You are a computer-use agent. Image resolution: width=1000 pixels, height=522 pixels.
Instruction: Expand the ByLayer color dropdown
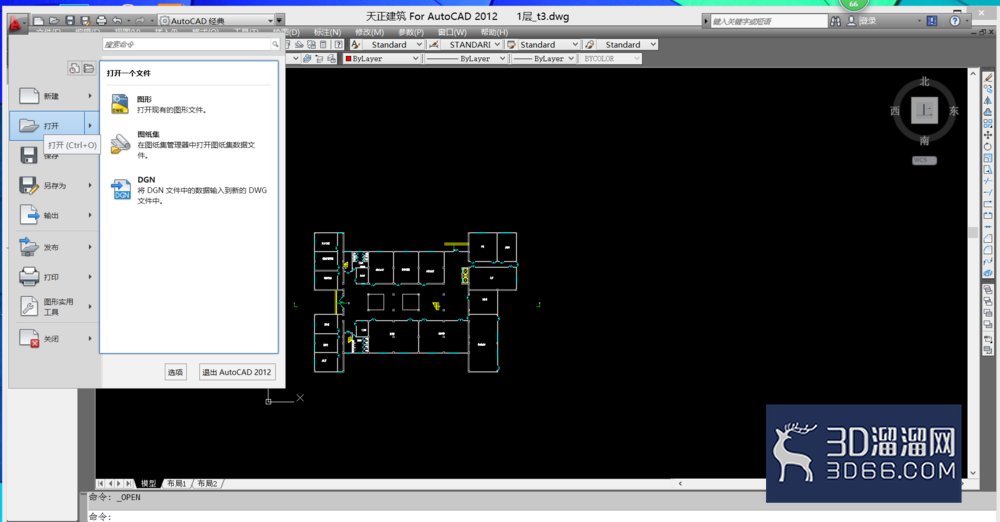[x=381, y=58]
